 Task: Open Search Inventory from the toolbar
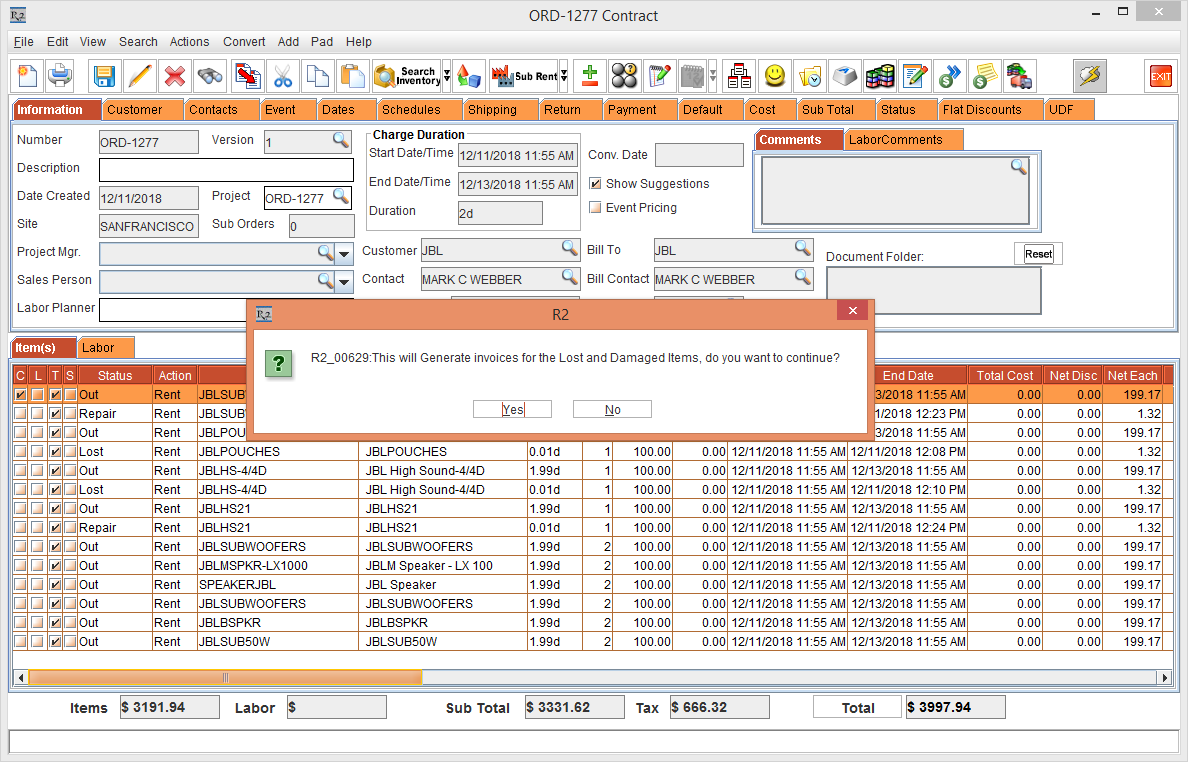pos(406,76)
